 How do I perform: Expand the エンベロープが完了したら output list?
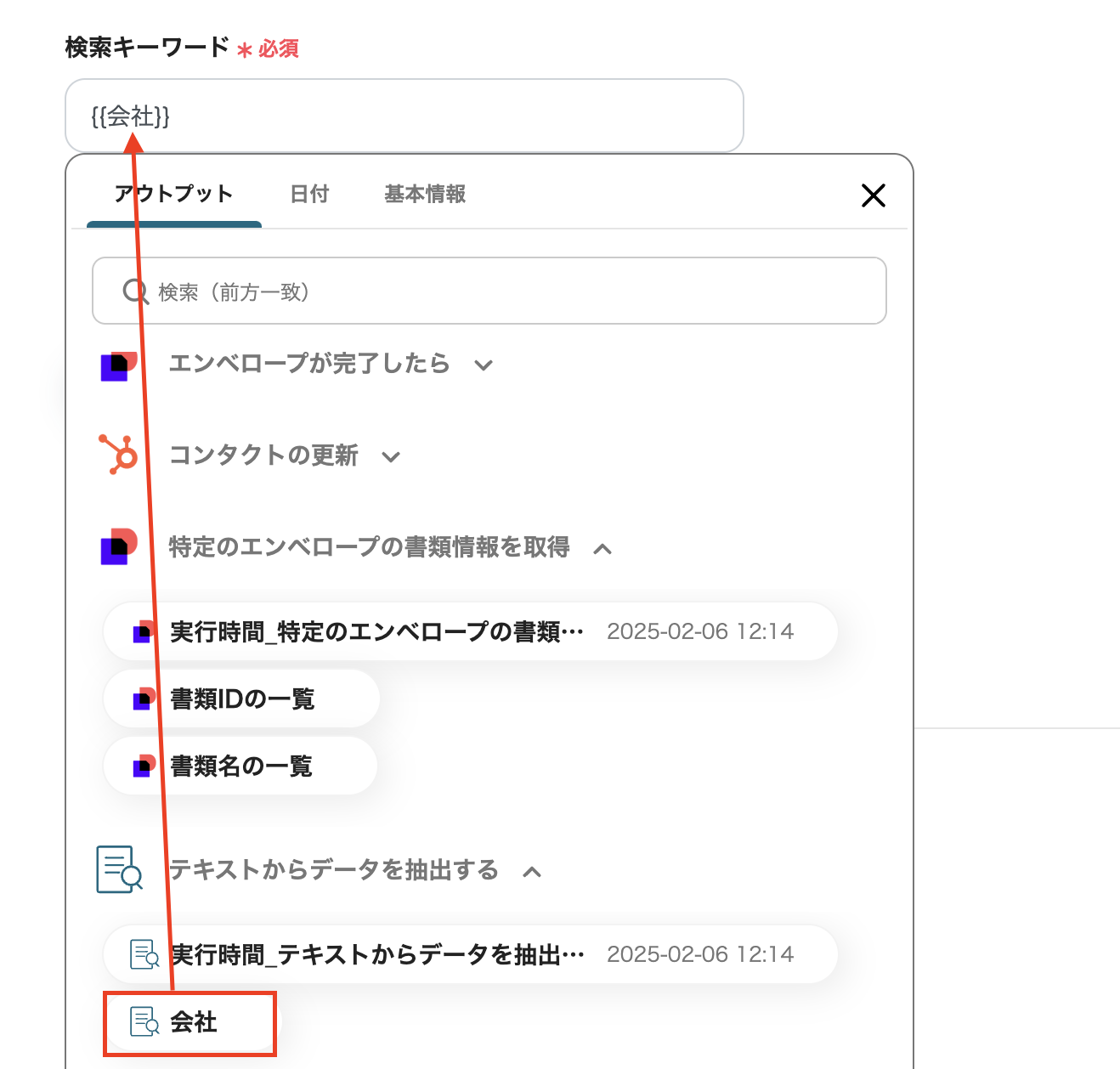(484, 365)
